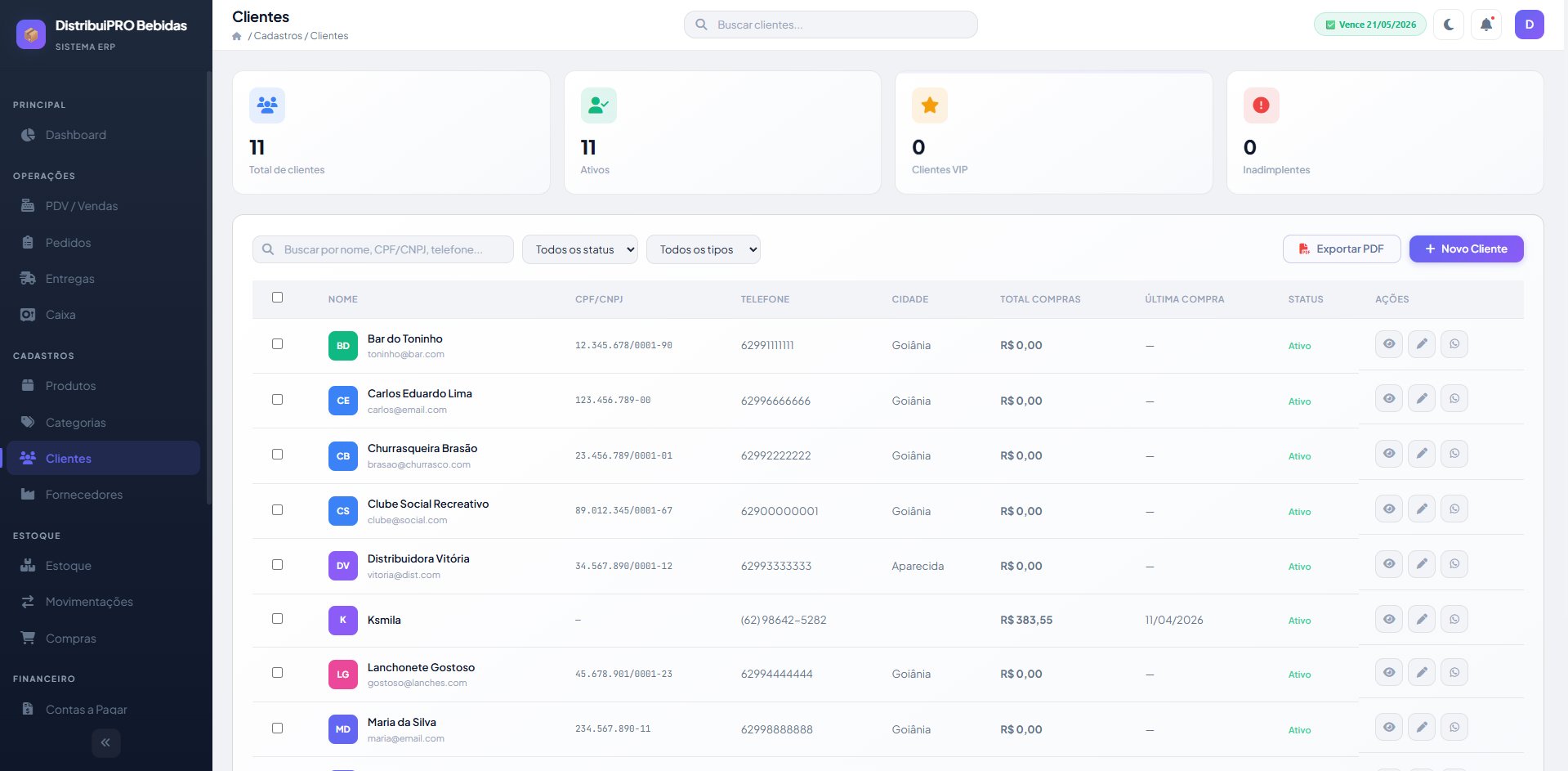Open Produtos in Cadastros menu
The width and height of the screenshot is (1568, 771).
click(x=104, y=386)
